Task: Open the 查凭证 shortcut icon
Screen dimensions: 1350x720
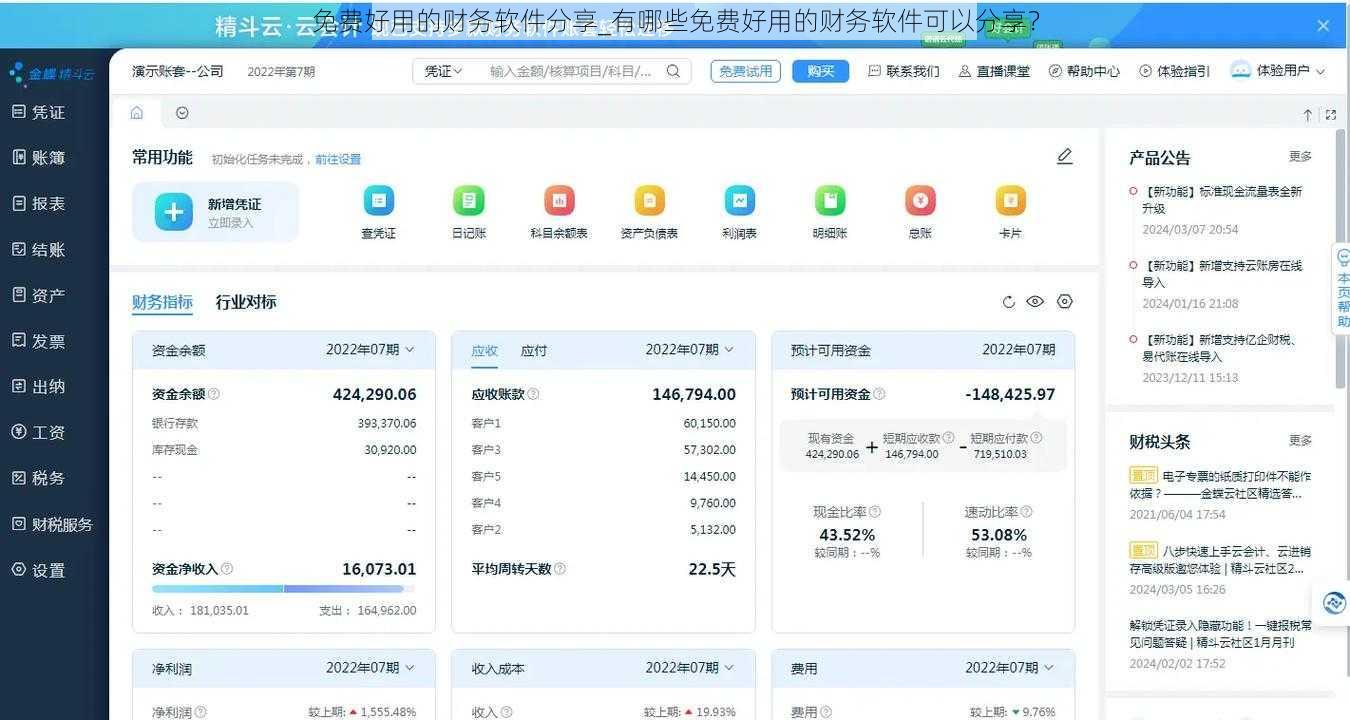Action: (x=378, y=201)
